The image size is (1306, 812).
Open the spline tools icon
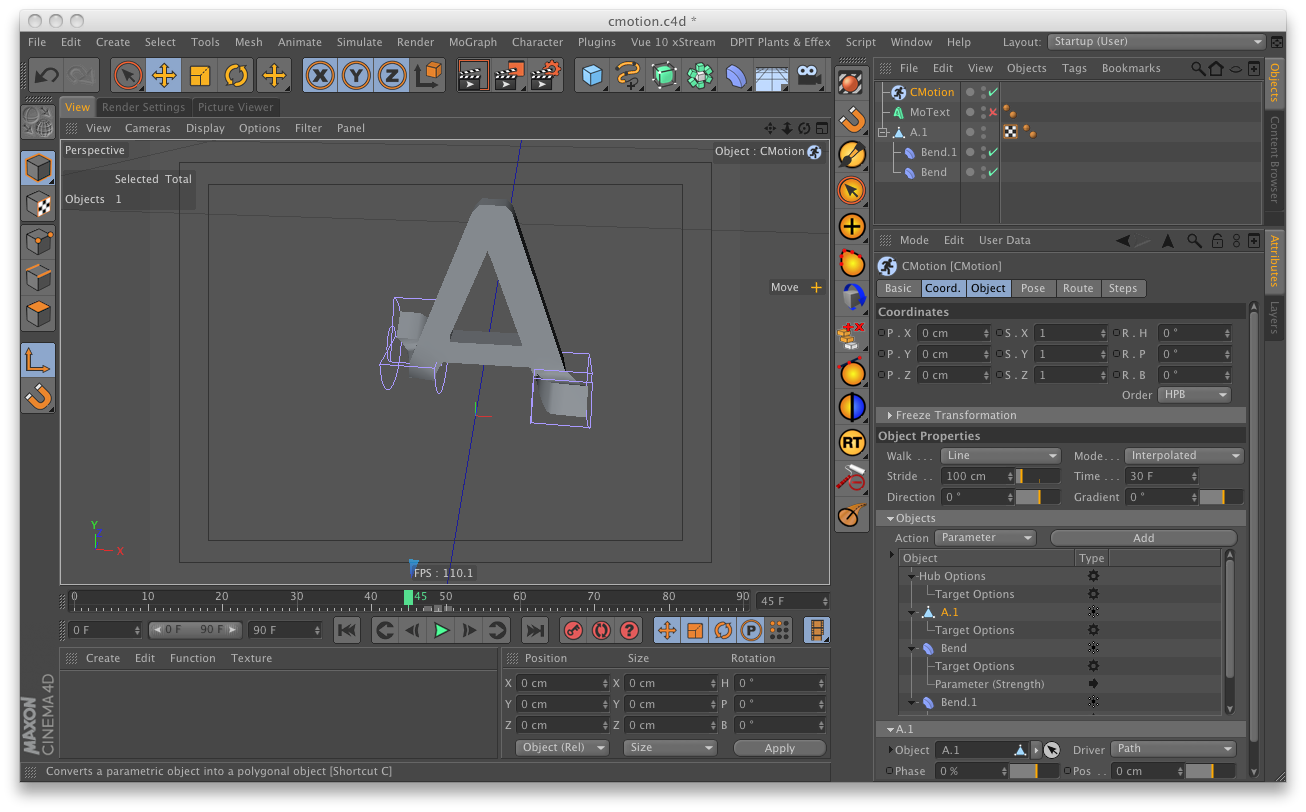pyautogui.click(x=628, y=75)
